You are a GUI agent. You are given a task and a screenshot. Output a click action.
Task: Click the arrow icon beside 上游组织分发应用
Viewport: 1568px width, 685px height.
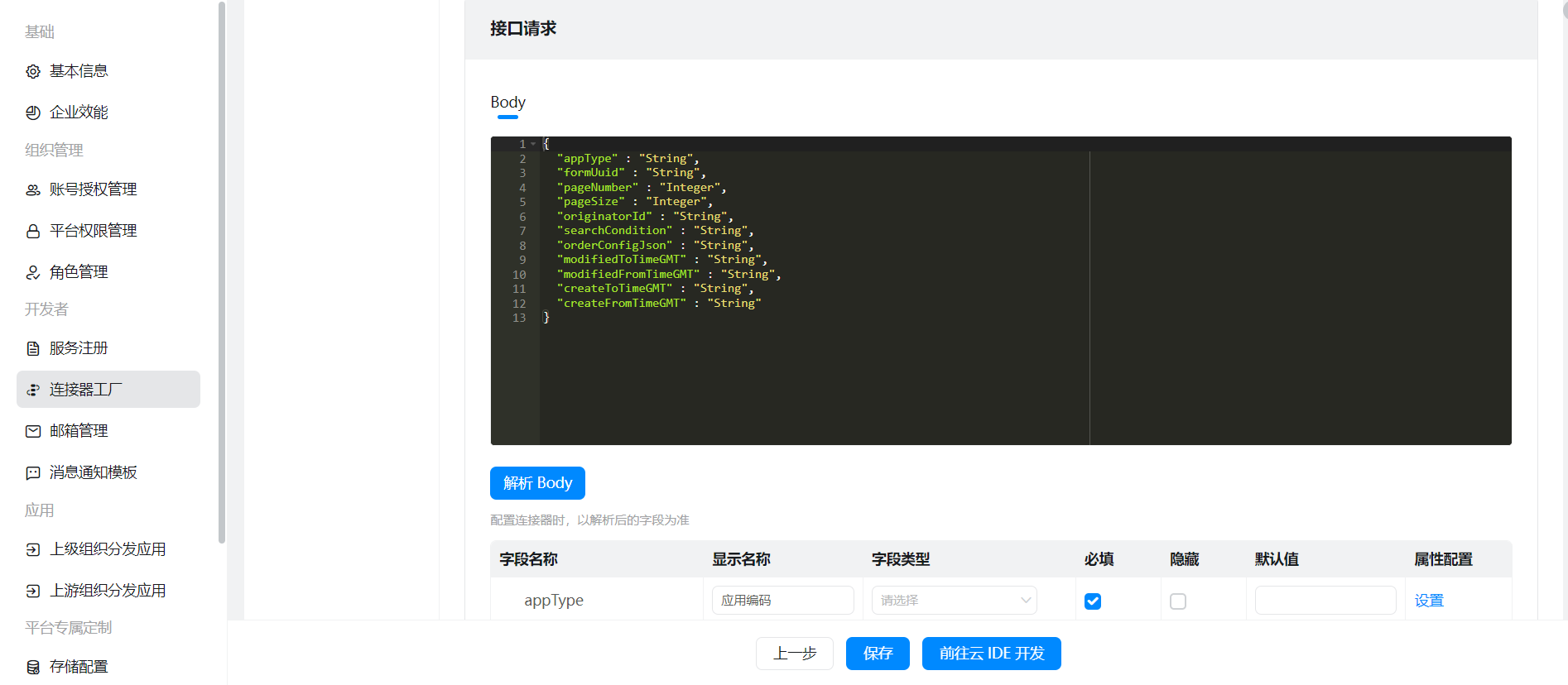pyautogui.click(x=33, y=592)
